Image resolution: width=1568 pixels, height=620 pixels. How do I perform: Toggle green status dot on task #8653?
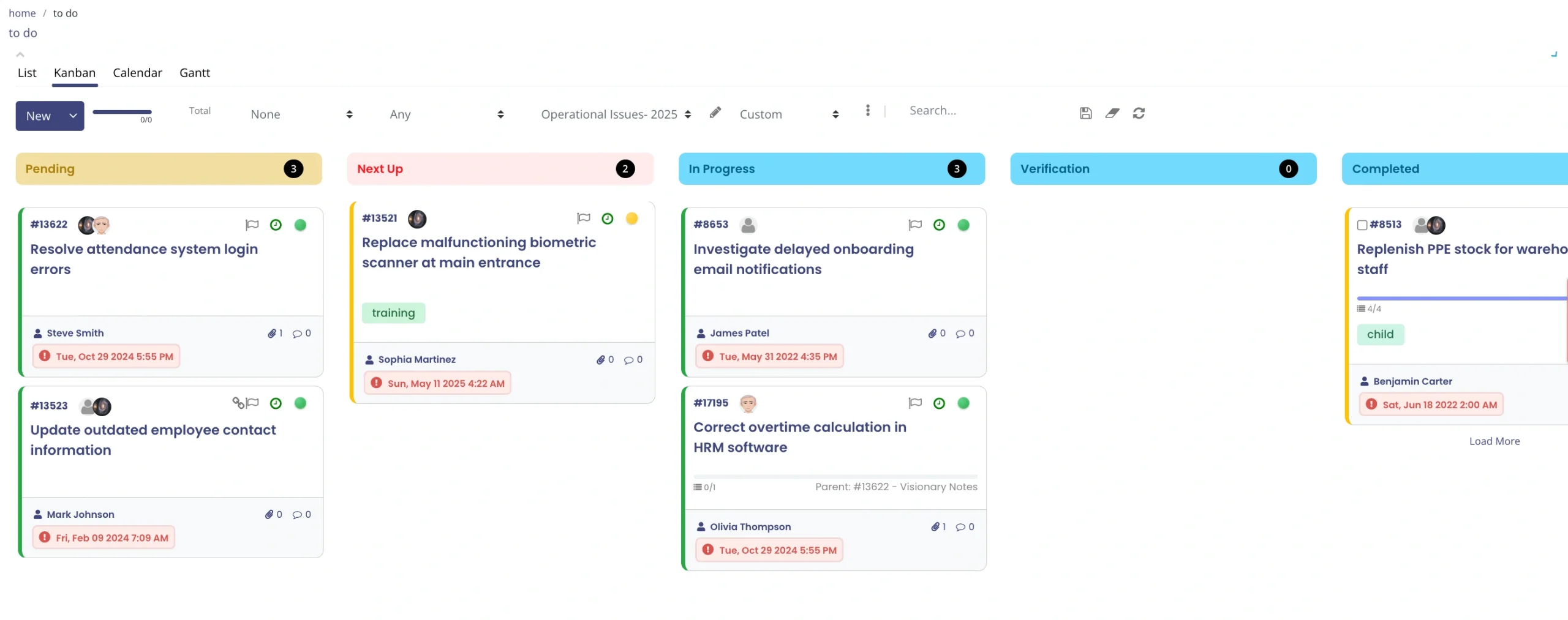coord(963,225)
